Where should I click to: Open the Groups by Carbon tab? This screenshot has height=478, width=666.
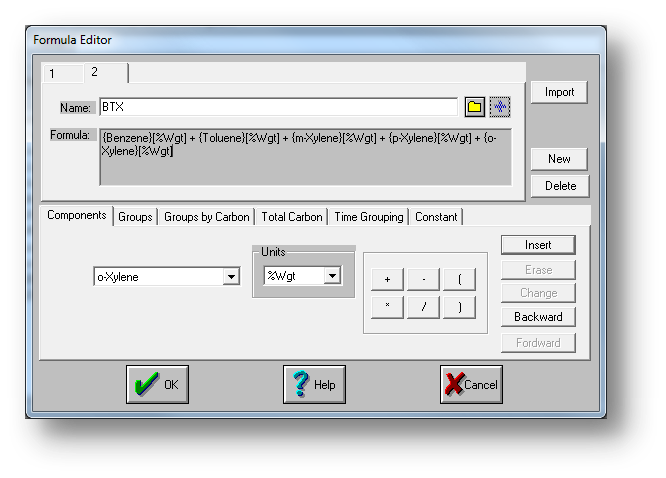click(207, 217)
